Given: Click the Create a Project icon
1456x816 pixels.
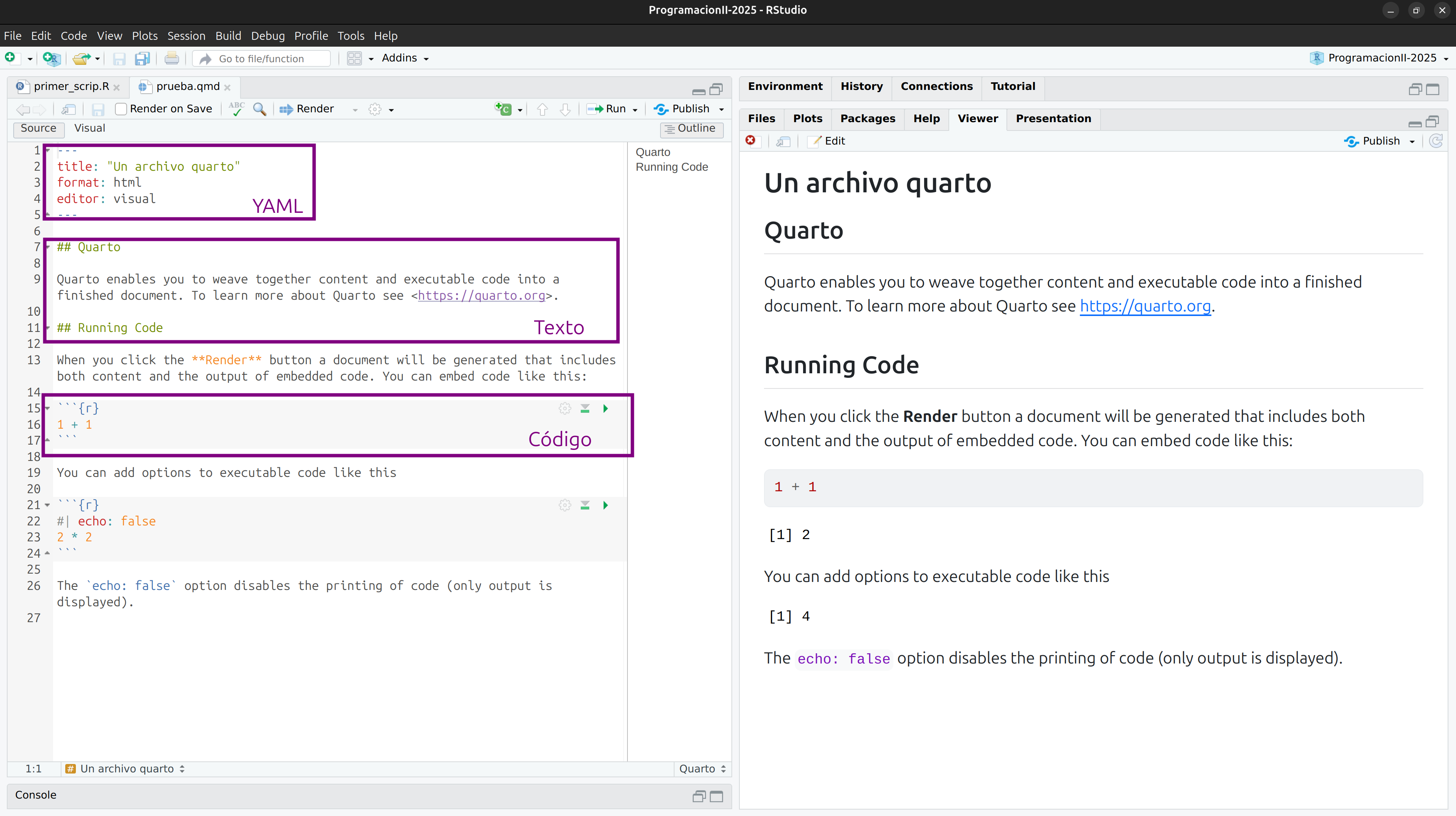Looking at the screenshot, I should pos(52,58).
